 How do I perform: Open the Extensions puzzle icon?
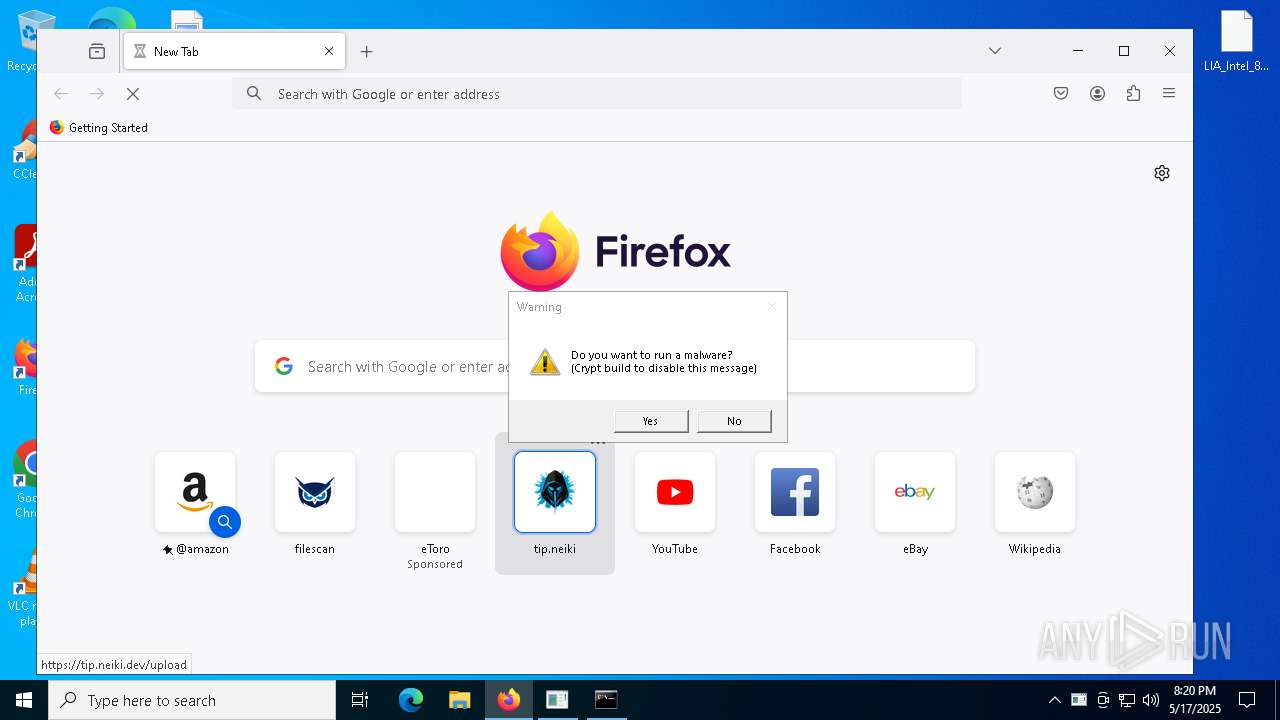(1133, 94)
